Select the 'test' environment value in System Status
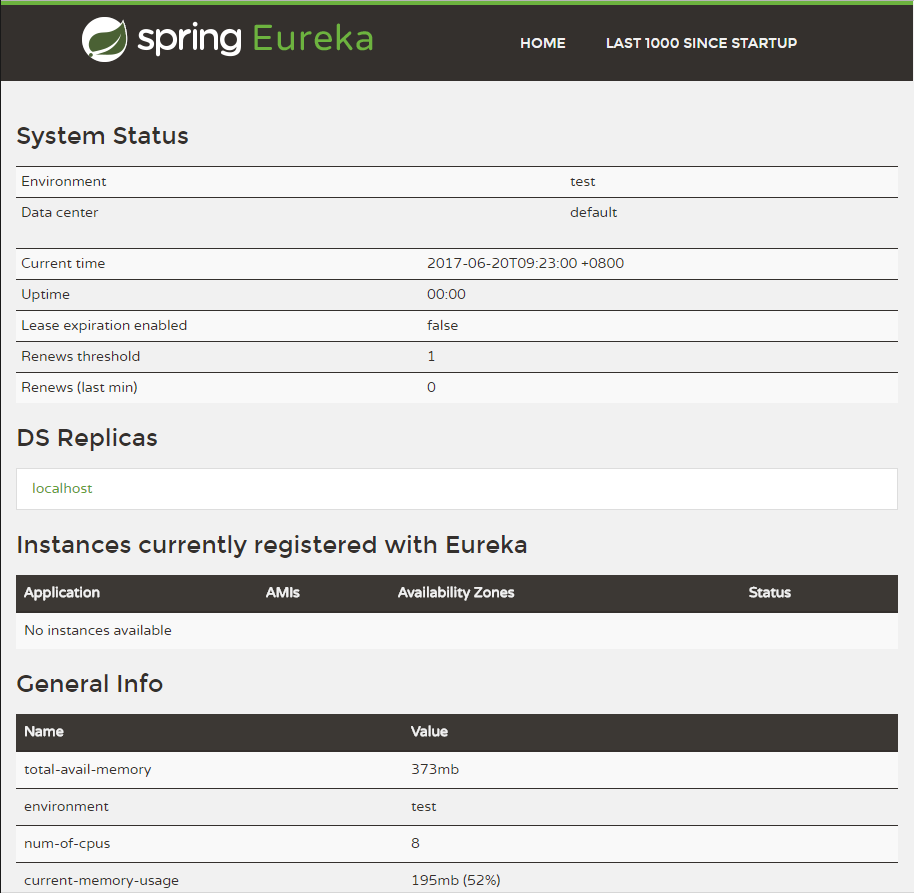 (582, 181)
